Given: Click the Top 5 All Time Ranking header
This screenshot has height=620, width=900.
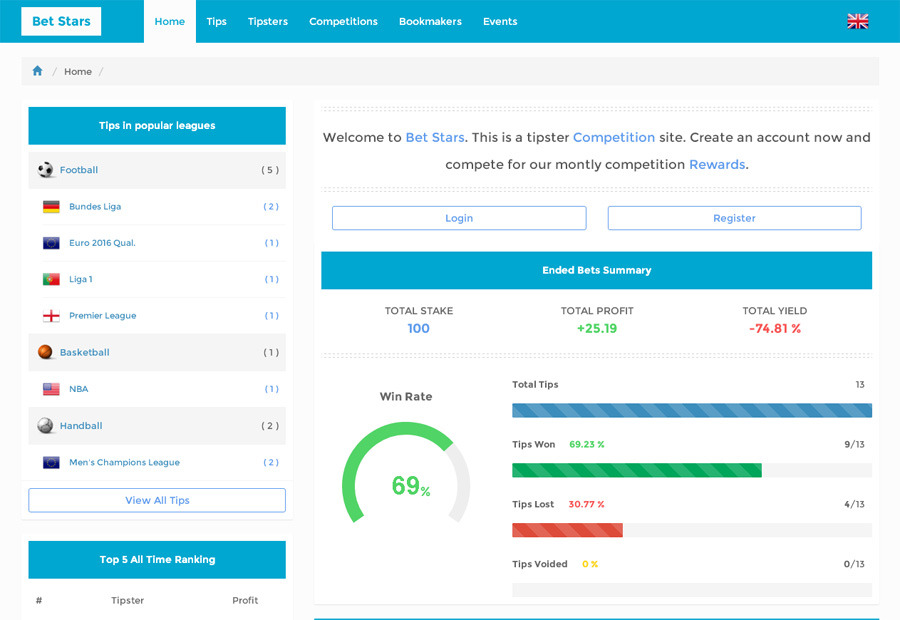Looking at the screenshot, I should 157,560.
